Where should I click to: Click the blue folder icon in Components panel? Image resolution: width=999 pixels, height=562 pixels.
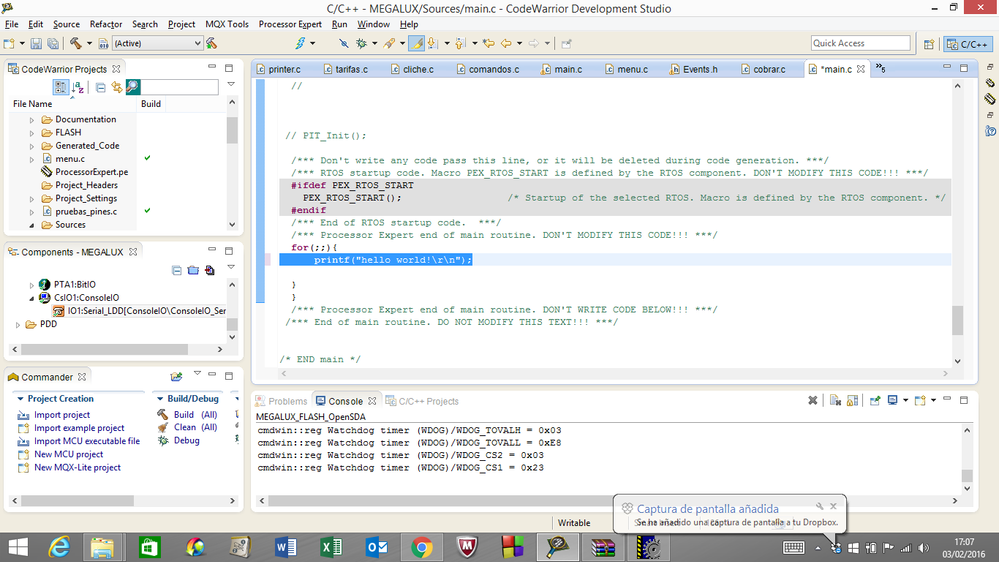[193, 270]
